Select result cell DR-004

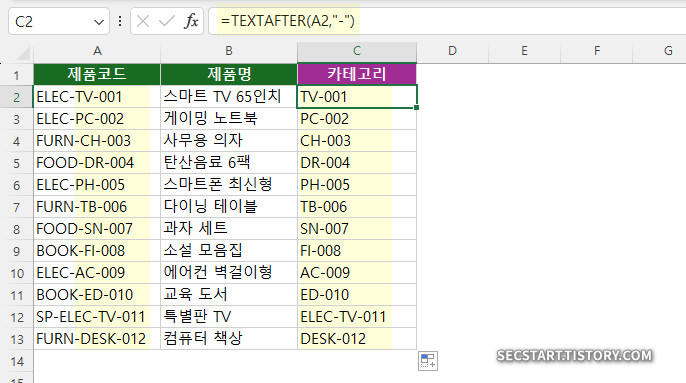pos(357,163)
